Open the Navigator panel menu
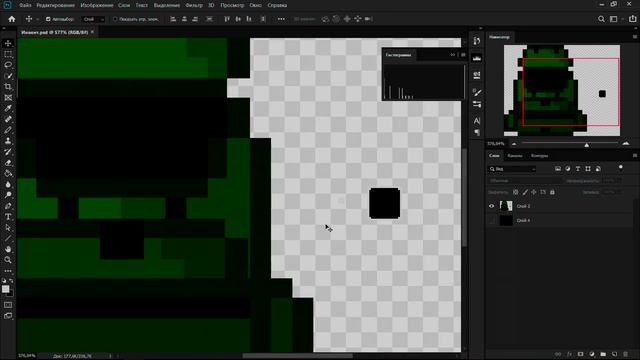640x360 pixels. coord(635,37)
